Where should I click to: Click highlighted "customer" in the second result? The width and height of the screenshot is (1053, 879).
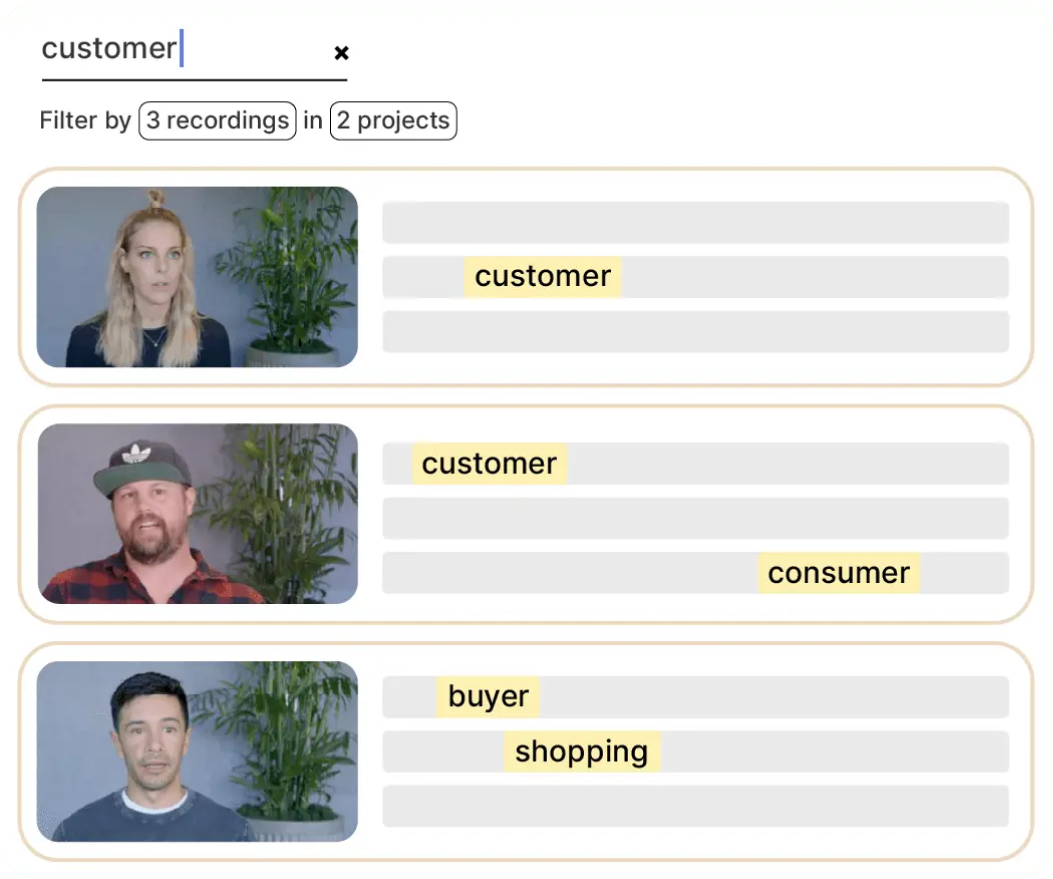click(489, 464)
